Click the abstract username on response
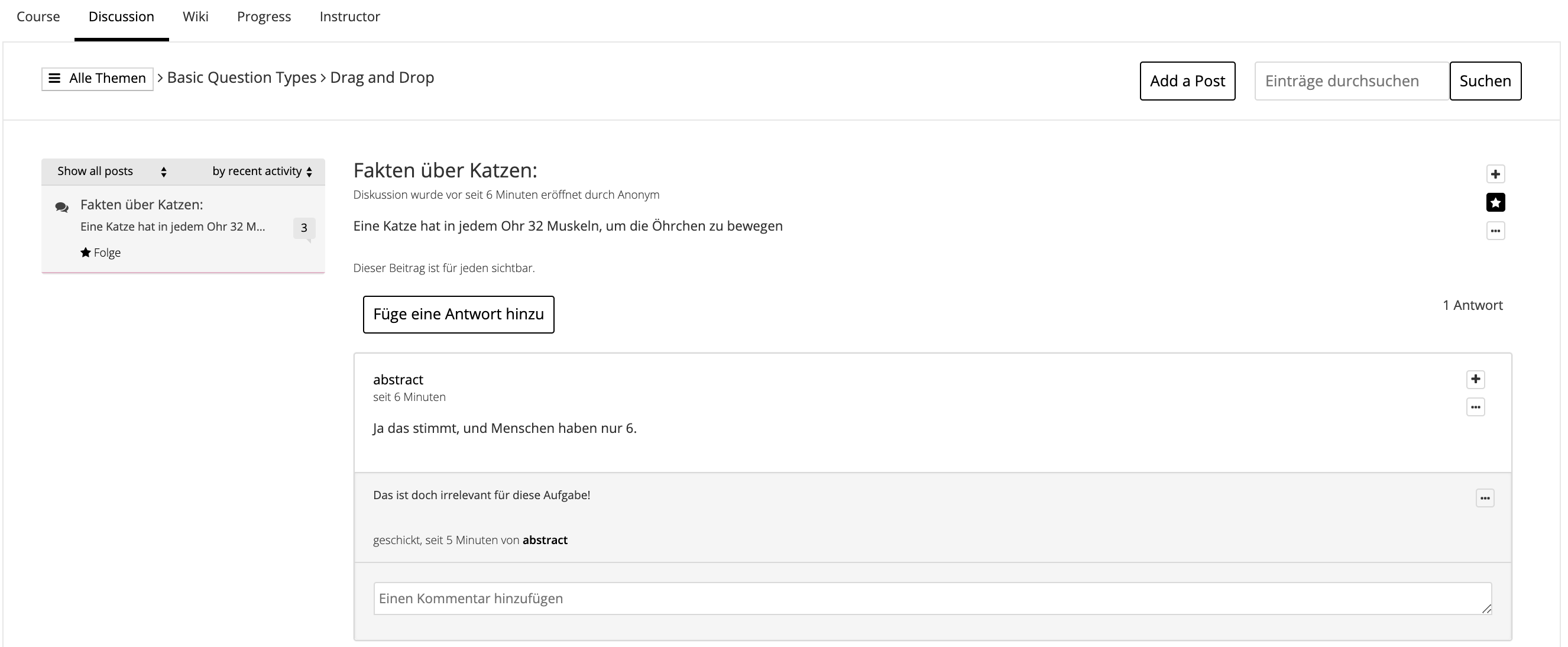 tap(398, 379)
